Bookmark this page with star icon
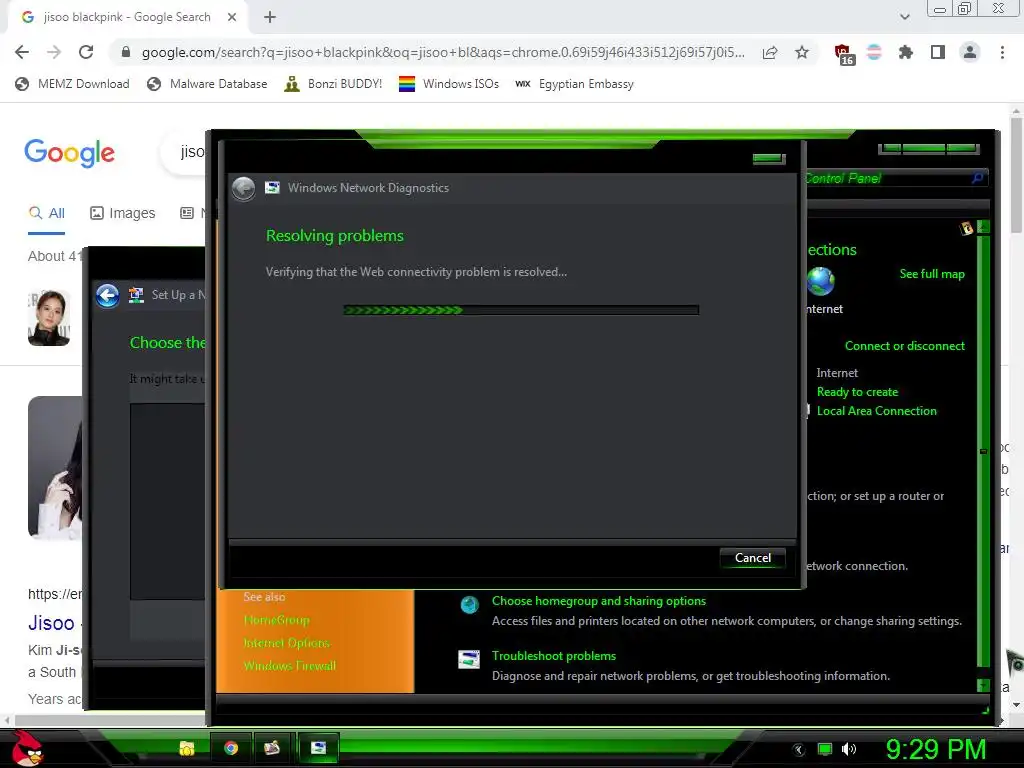Viewport: 1024px width, 768px height. pyautogui.click(x=802, y=52)
